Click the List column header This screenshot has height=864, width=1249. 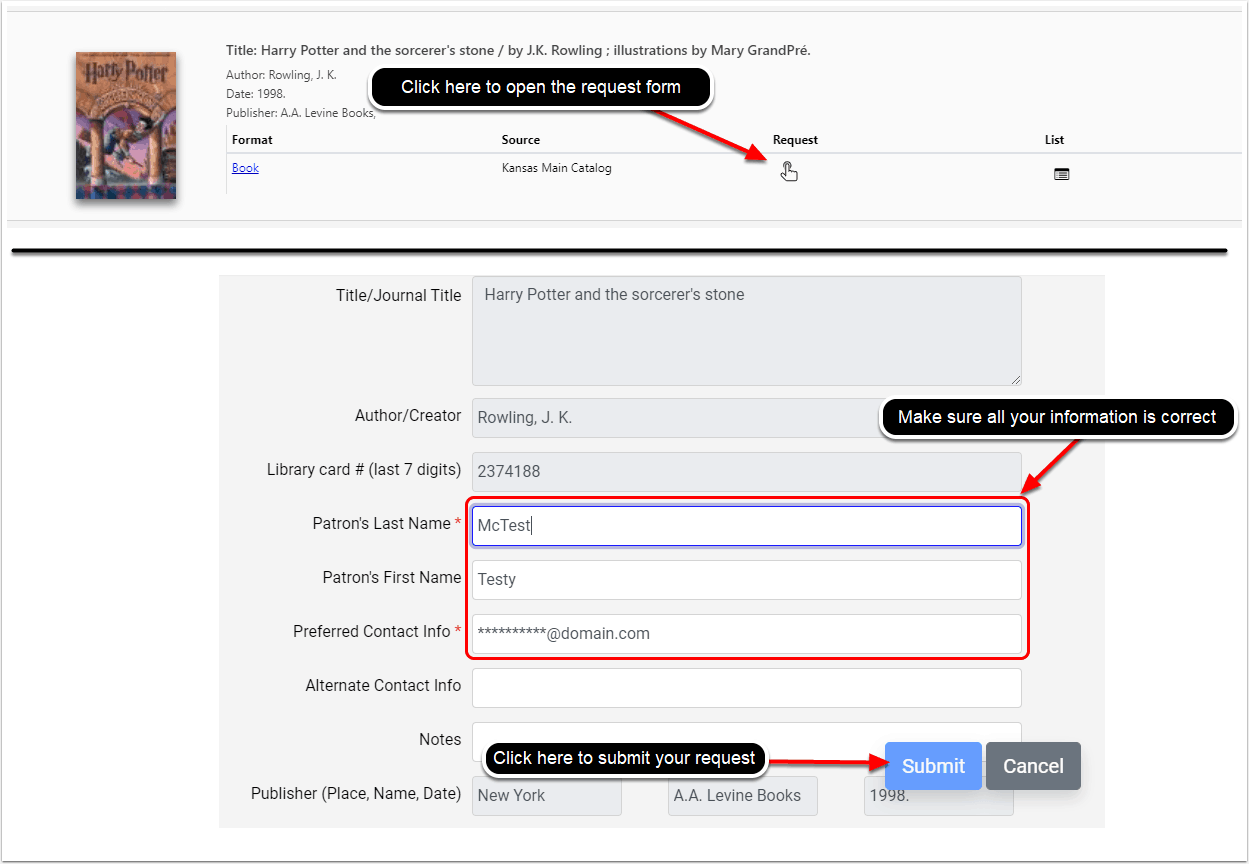tap(1054, 140)
